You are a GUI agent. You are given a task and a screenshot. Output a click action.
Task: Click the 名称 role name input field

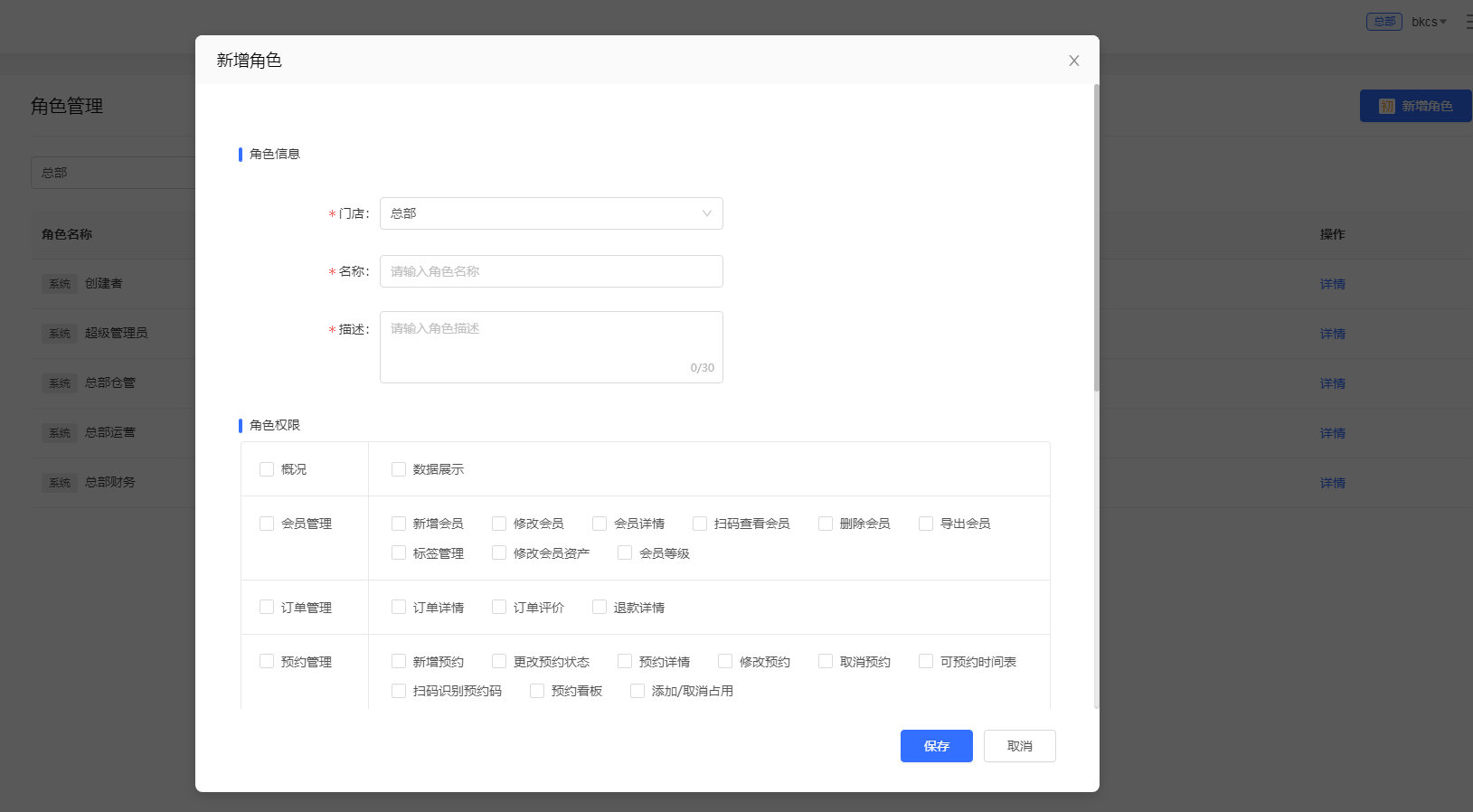click(552, 271)
